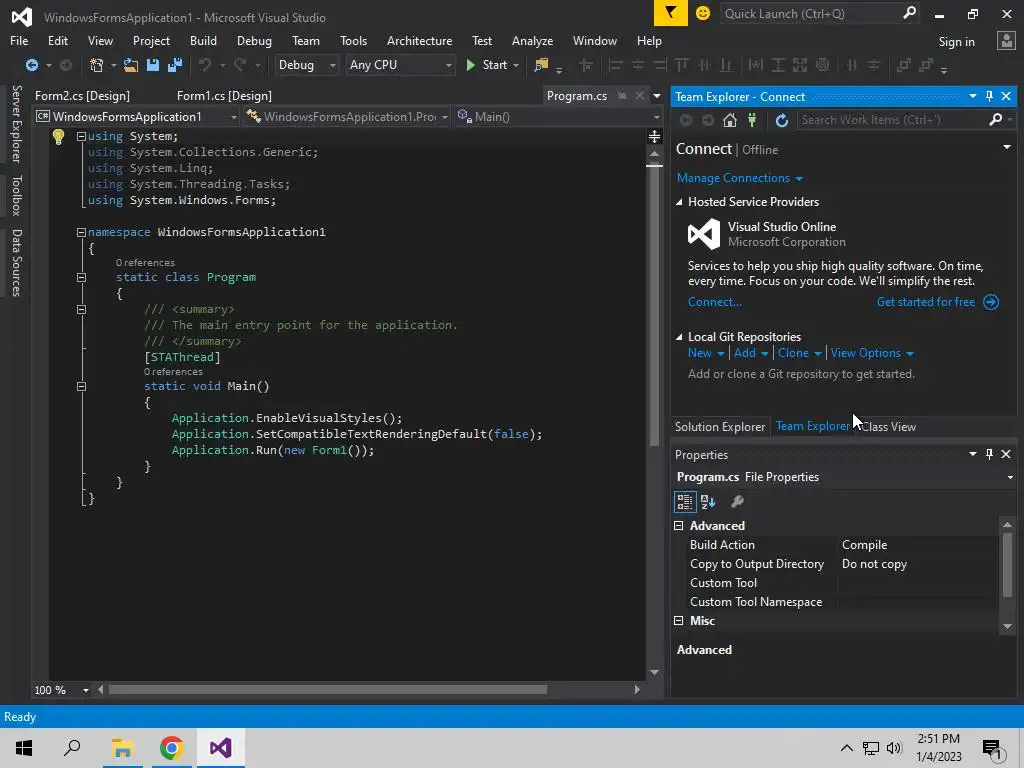
Task: Click the Property Pages wrench icon
Action: [737, 502]
